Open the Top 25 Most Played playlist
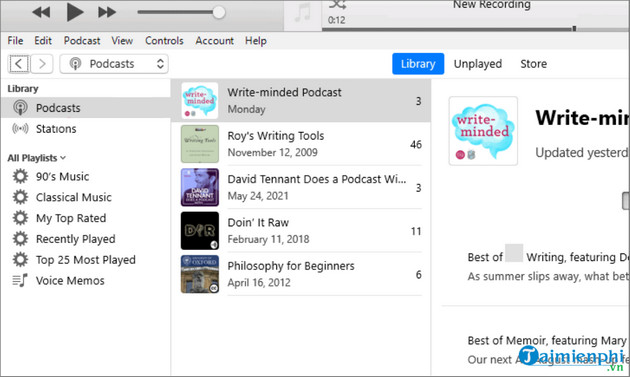The height and width of the screenshot is (377, 630). pos(86,260)
